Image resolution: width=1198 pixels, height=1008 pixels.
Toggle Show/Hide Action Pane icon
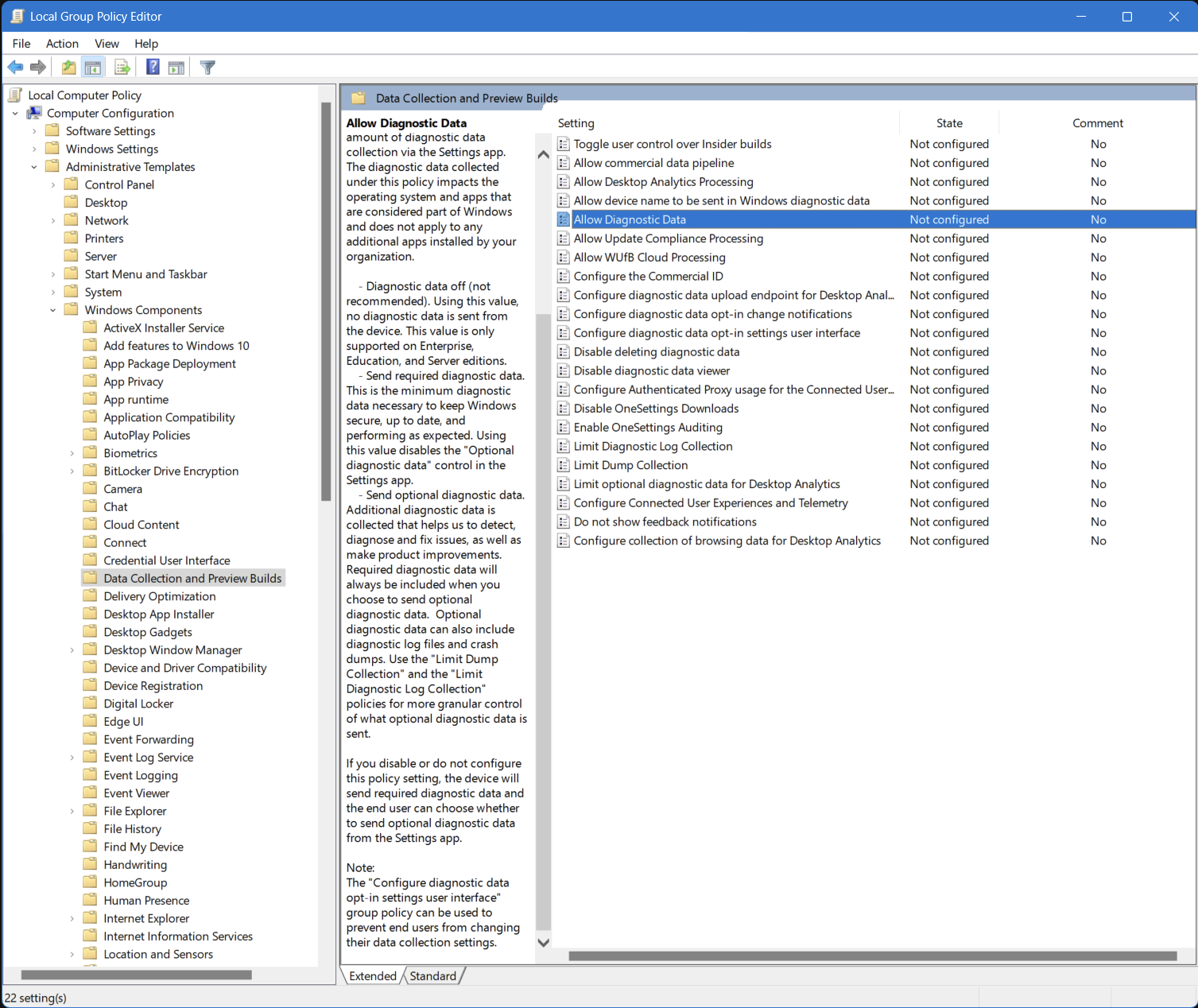coord(176,68)
